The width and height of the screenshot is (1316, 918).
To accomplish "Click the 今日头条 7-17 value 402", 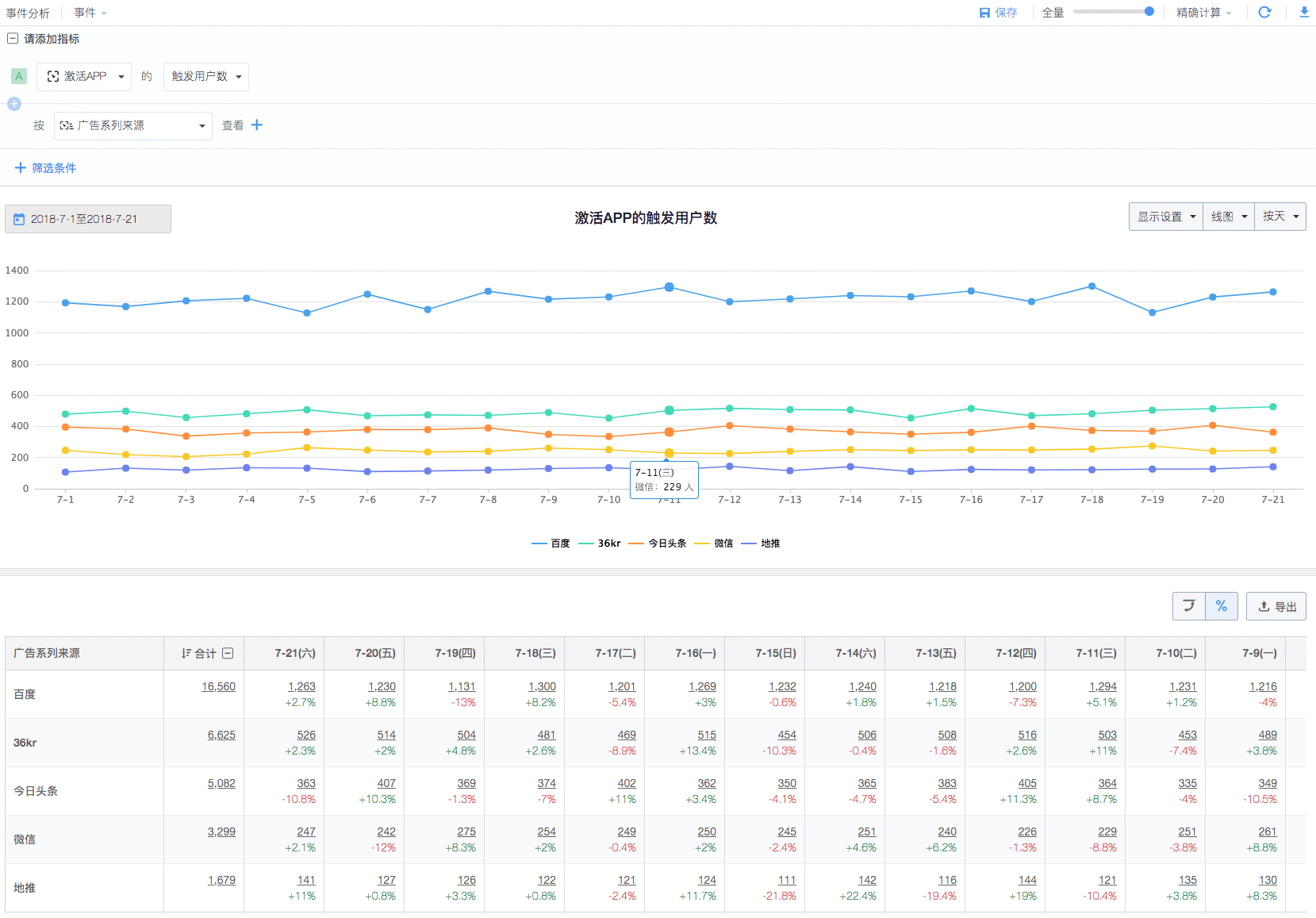I will [x=627, y=783].
